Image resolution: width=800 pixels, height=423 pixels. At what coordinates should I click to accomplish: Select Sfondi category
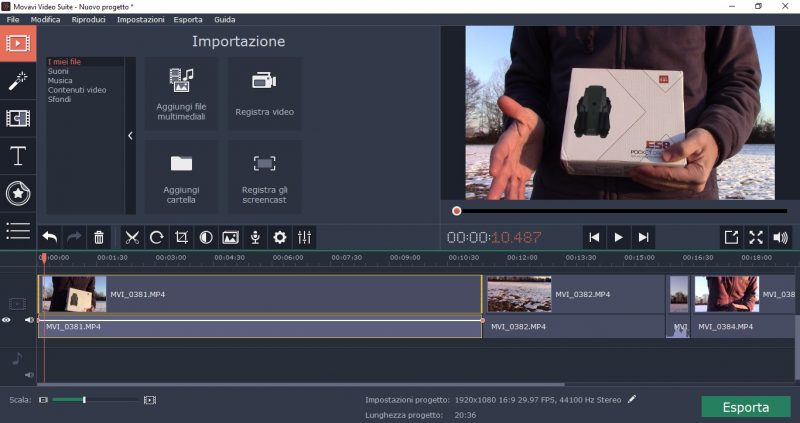click(x=59, y=99)
